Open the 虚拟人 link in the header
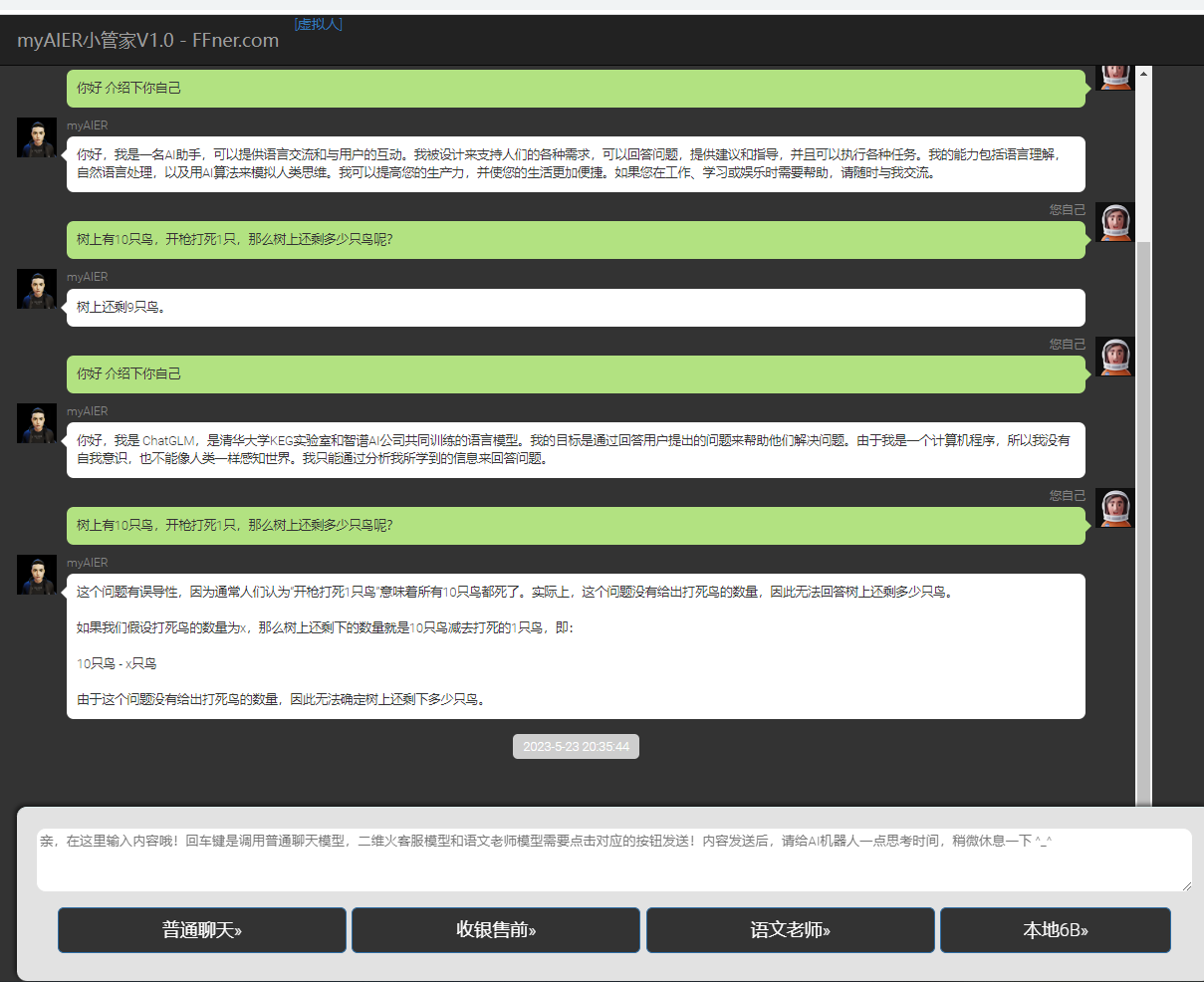 click(319, 24)
